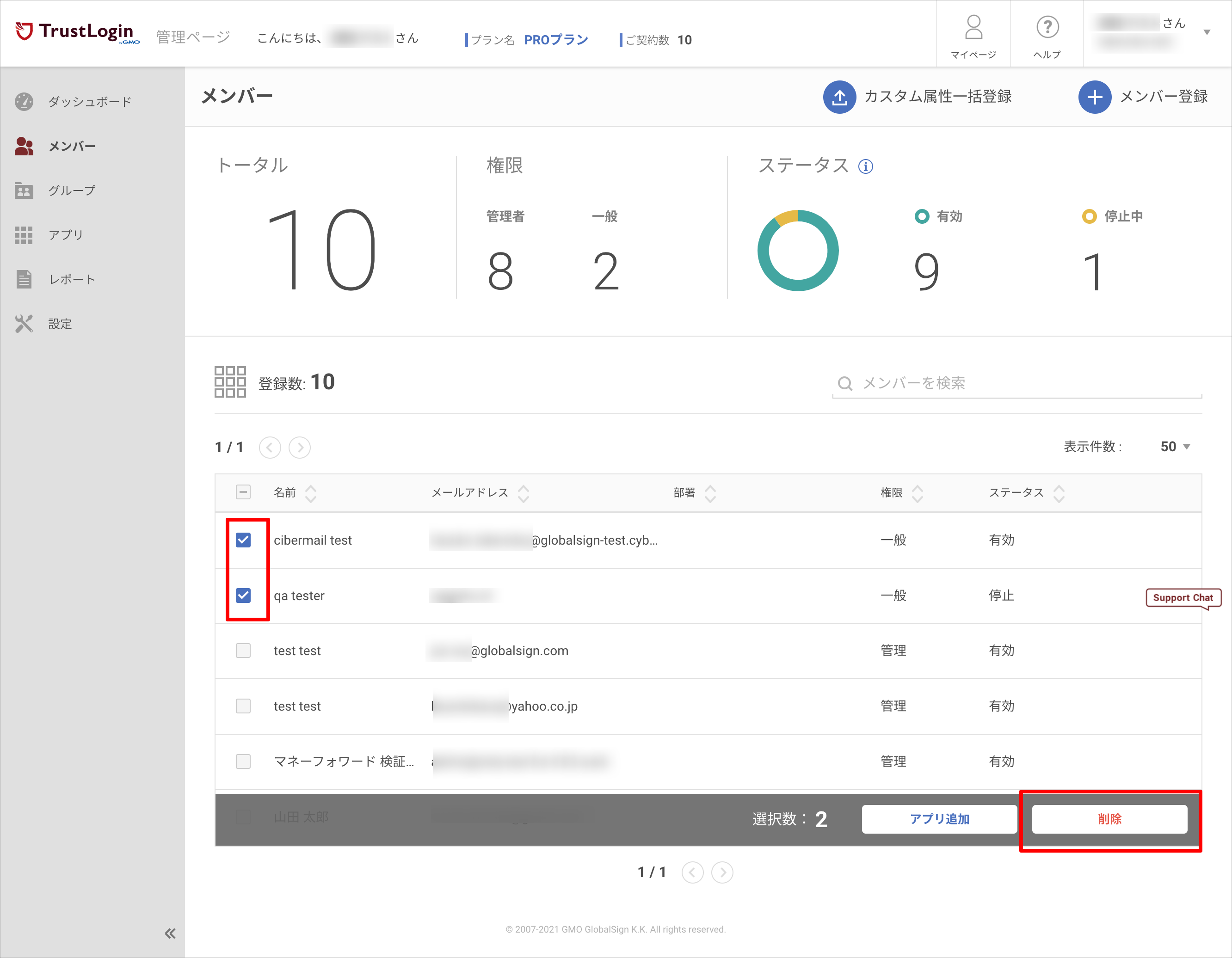The width and height of the screenshot is (1232, 958).
Task: Sort members by 名前 column
Action: (x=311, y=493)
